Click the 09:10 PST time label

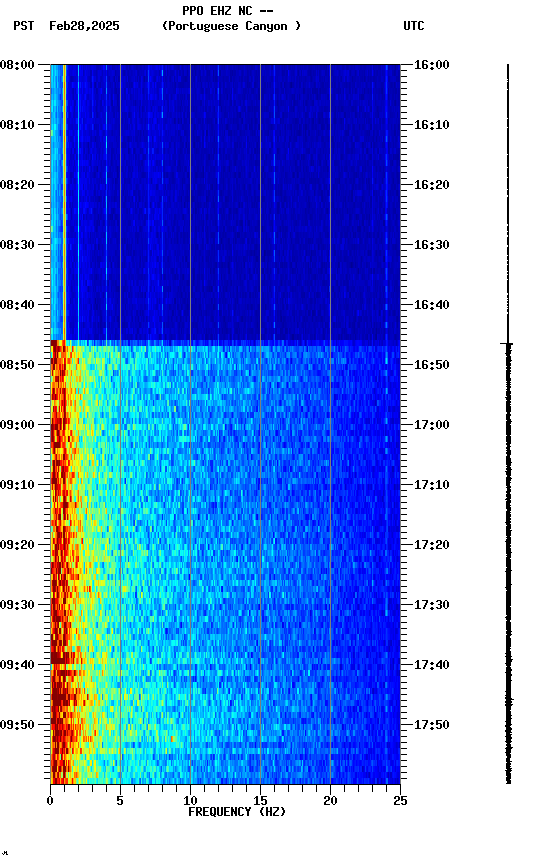17,485
